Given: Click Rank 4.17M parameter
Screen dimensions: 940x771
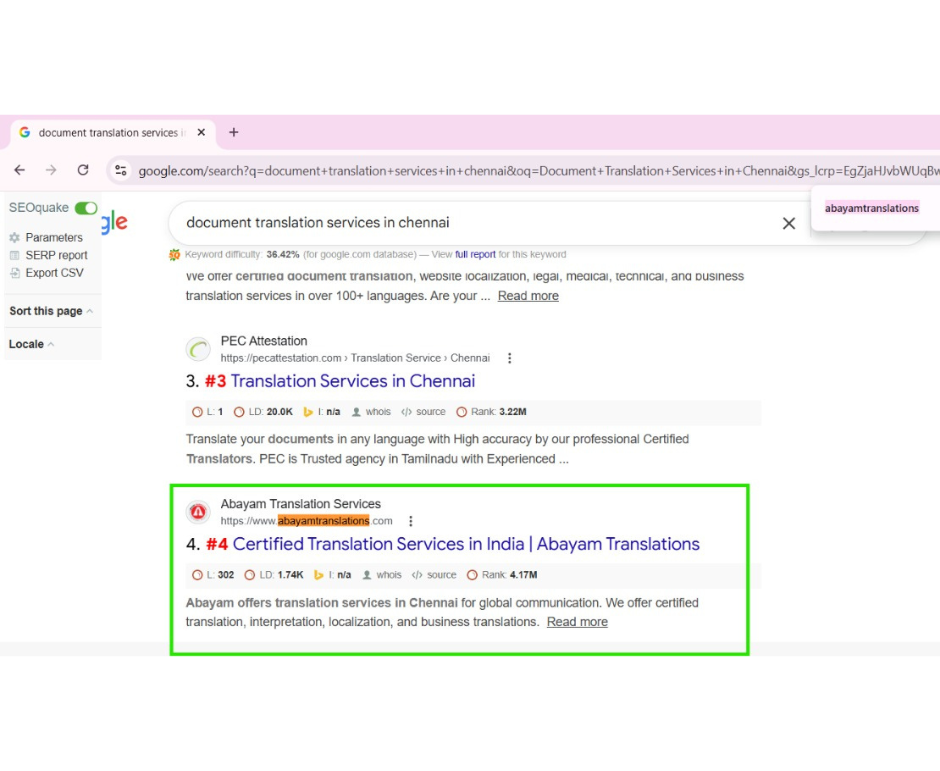Looking at the screenshot, I should pos(502,575).
